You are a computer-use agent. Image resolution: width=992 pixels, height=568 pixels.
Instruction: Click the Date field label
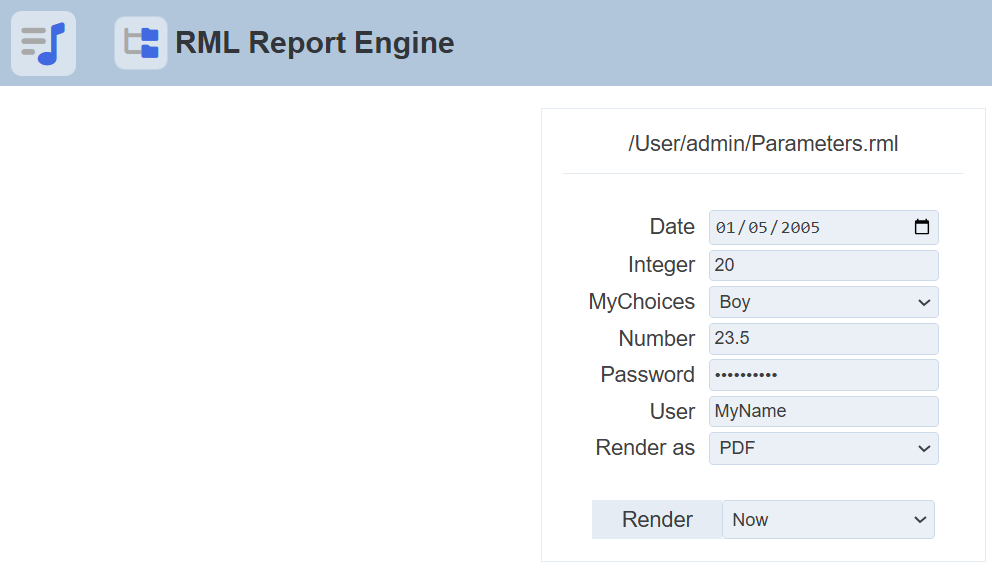pos(672,227)
